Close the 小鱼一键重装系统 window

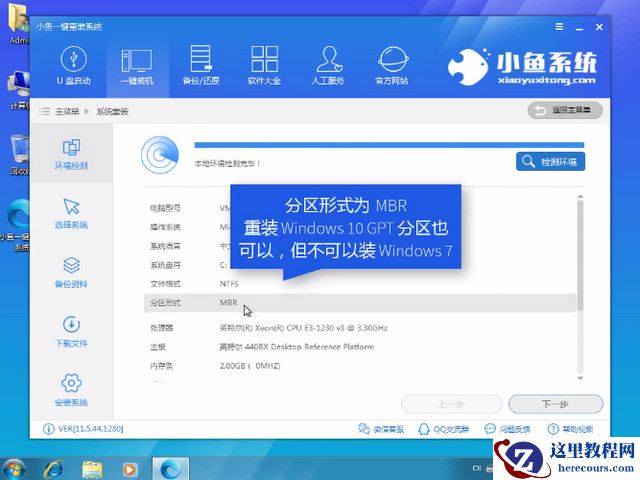click(599, 27)
